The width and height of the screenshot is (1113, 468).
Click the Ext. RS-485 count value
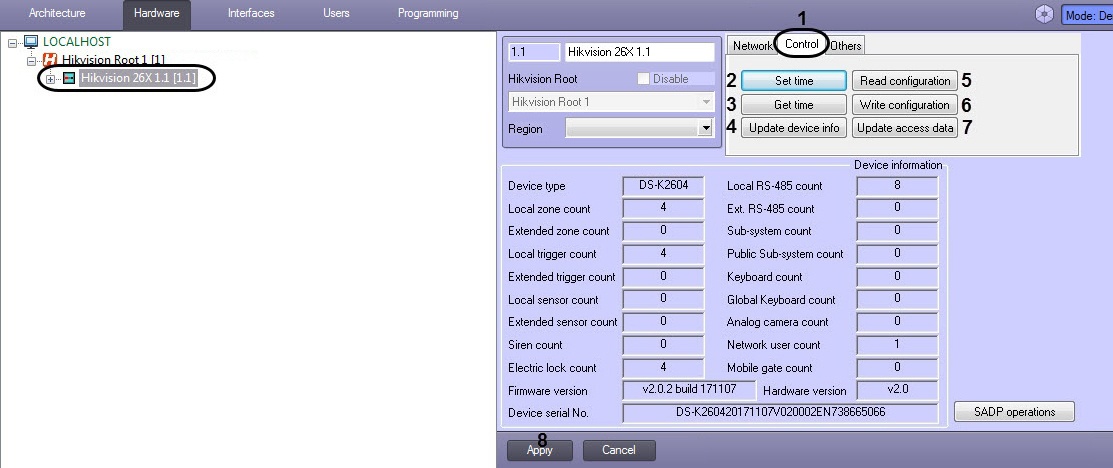point(897,209)
